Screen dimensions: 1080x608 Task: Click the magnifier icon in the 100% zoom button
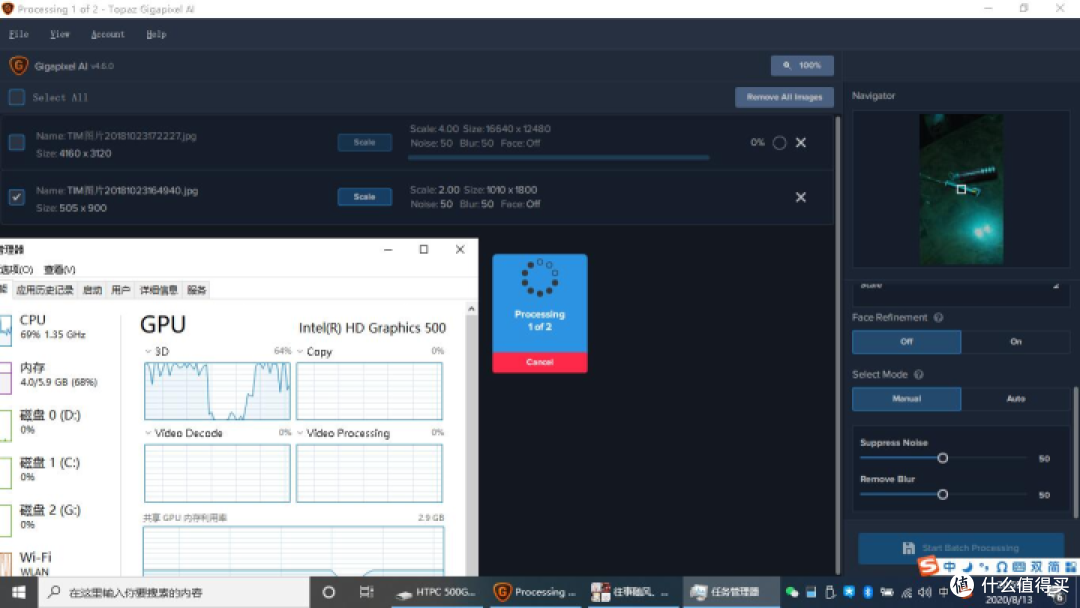click(787, 65)
